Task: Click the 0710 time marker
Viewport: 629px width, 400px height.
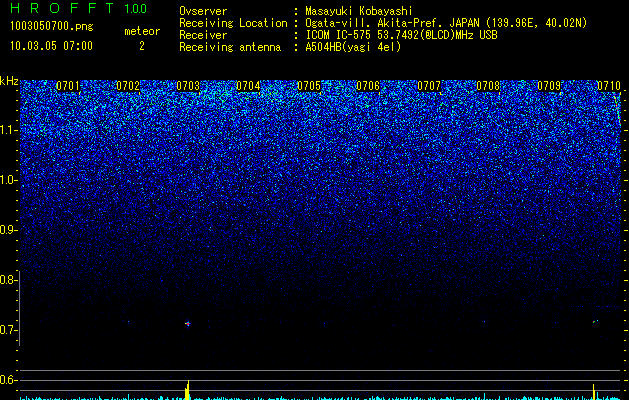Action: coord(609,85)
